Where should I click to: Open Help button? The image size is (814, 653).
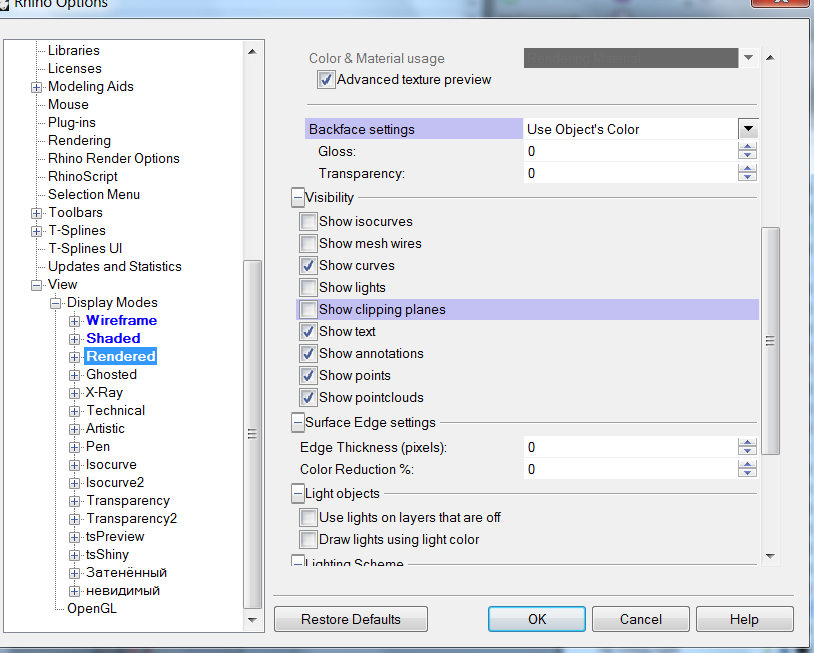pos(744,619)
